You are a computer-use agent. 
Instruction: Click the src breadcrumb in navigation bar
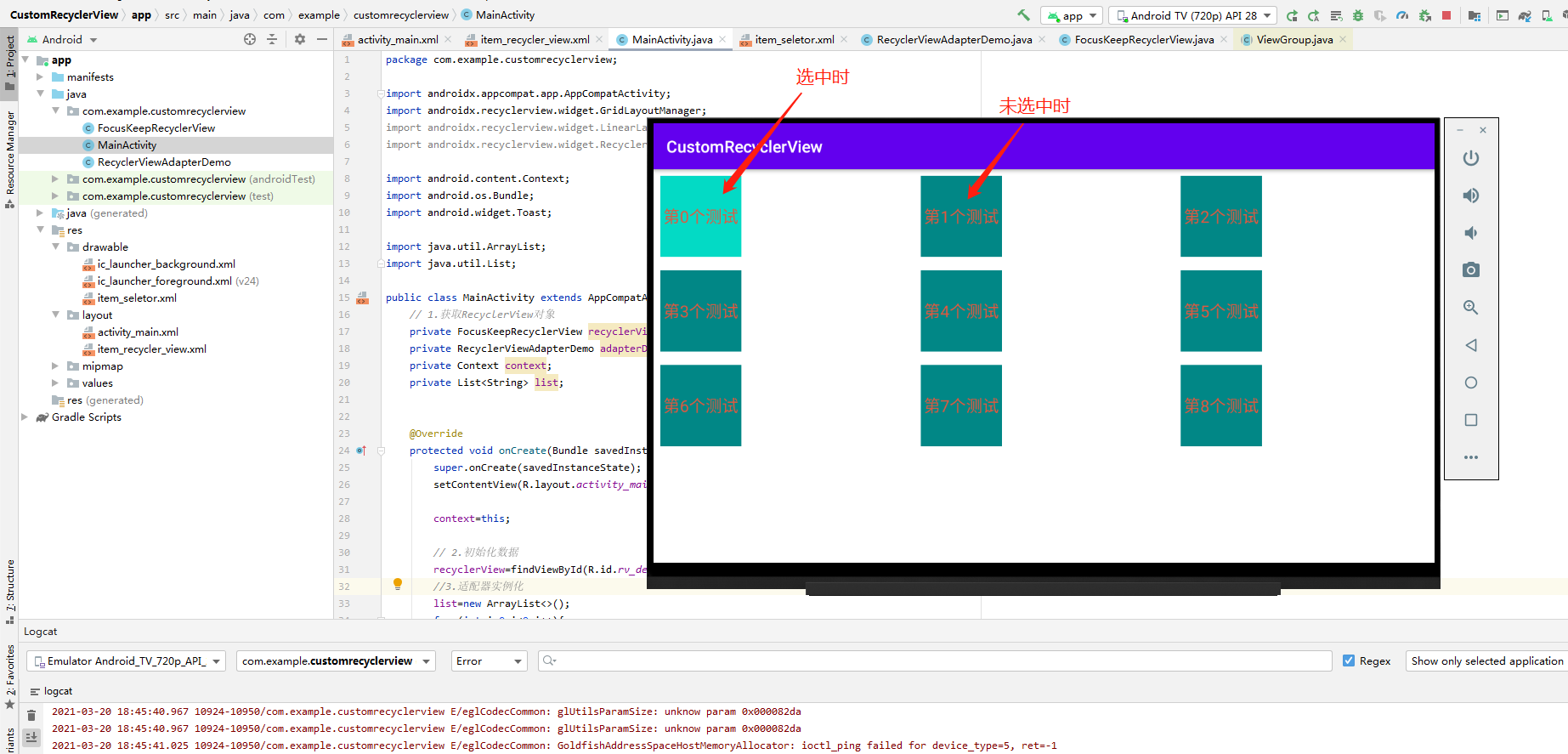(x=172, y=15)
